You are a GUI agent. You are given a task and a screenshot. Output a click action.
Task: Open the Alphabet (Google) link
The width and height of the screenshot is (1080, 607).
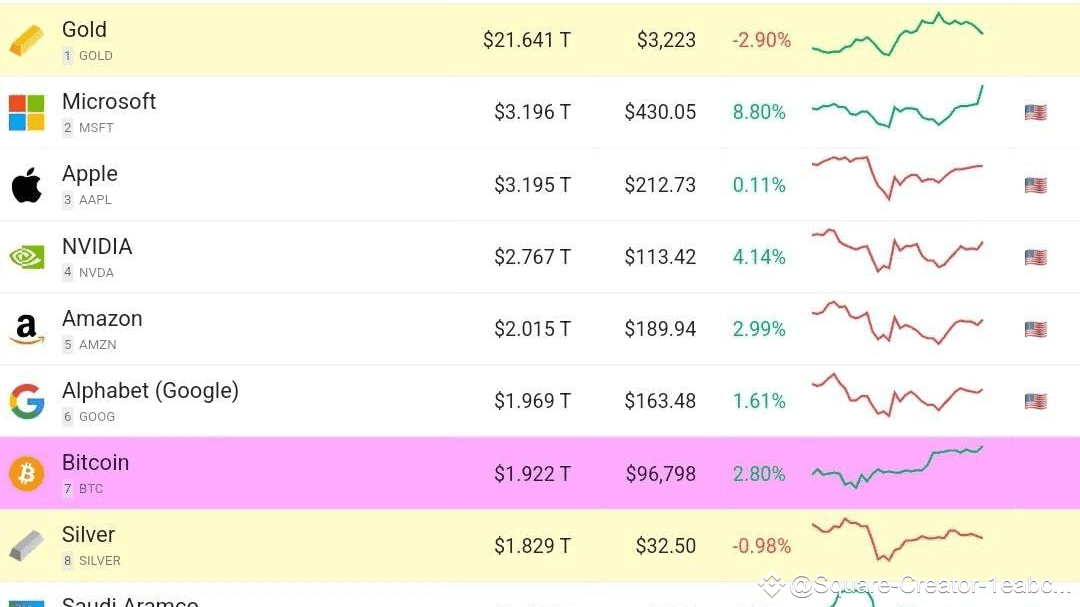(x=150, y=391)
